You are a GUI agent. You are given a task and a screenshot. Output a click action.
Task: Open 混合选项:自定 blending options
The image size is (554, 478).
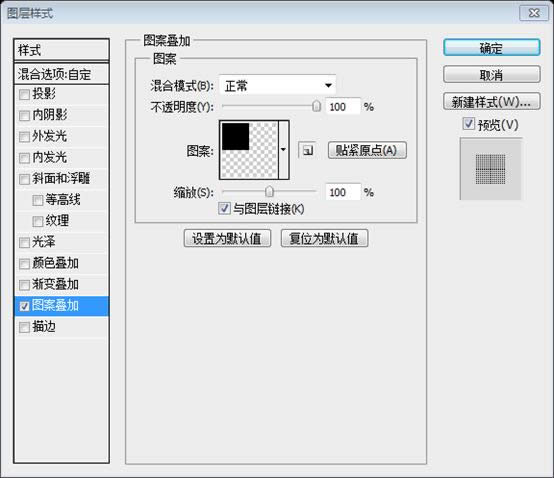(x=61, y=74)
